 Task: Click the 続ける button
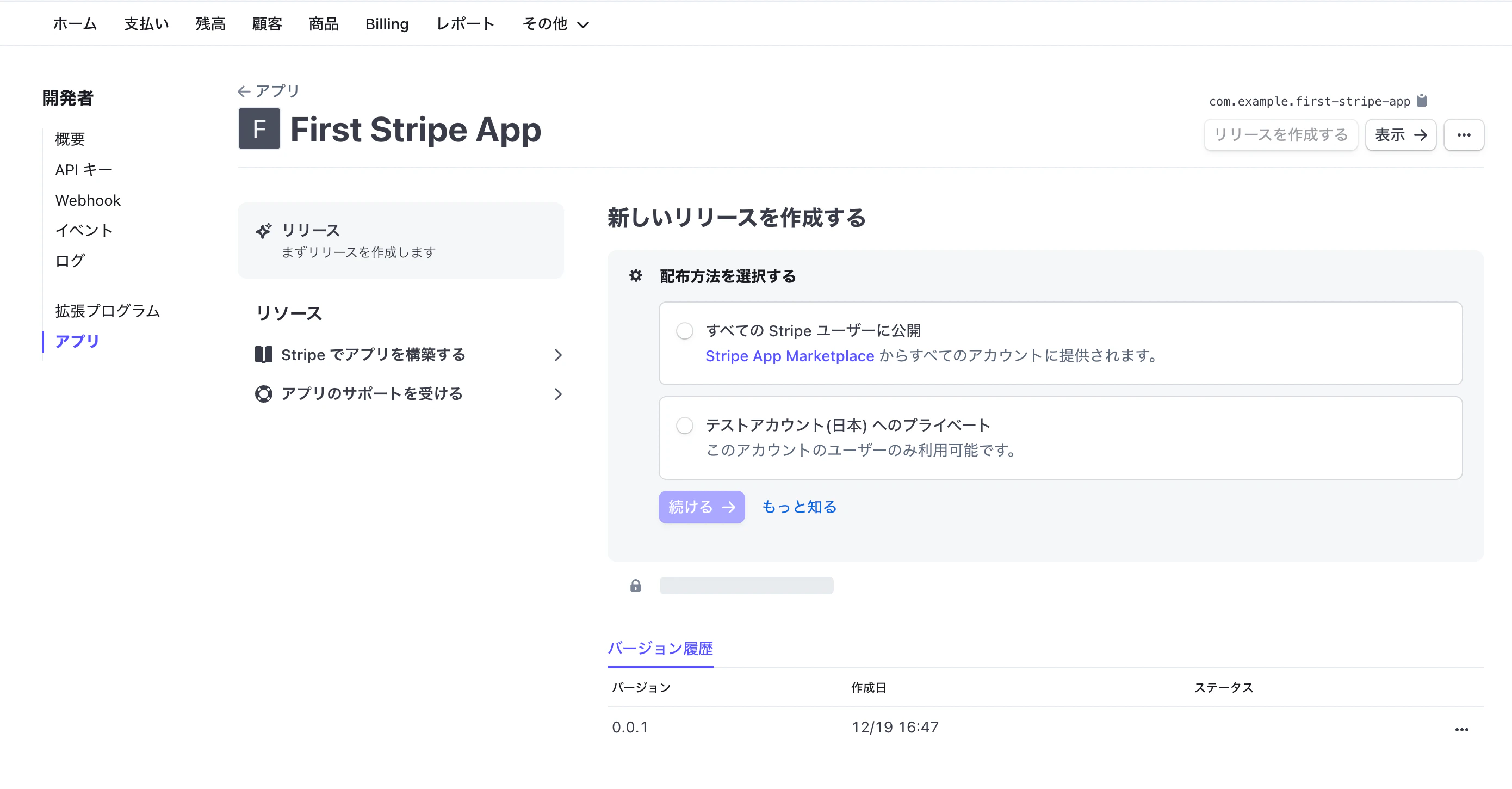click(x=702, y=507)
